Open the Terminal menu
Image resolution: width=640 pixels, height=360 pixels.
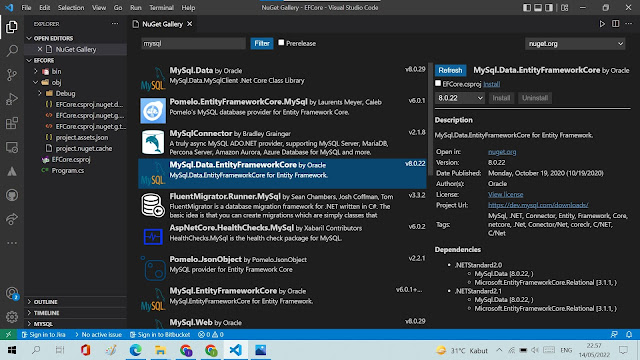[161, 8]
